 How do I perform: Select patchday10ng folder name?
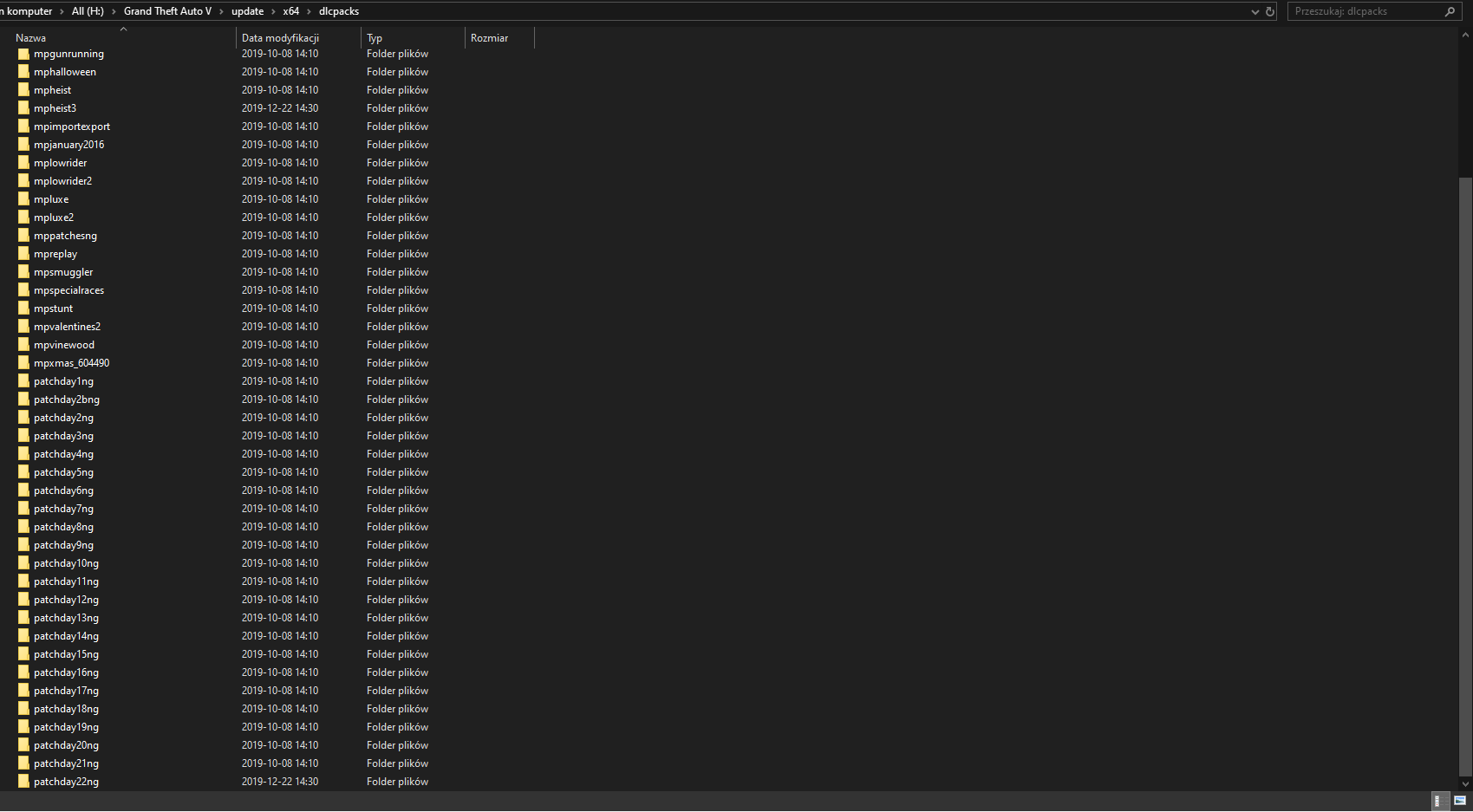coord(66,563)
